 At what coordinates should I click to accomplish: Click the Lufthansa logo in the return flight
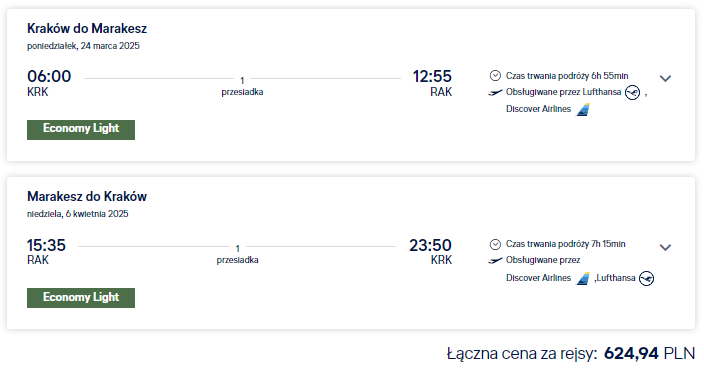646,278
